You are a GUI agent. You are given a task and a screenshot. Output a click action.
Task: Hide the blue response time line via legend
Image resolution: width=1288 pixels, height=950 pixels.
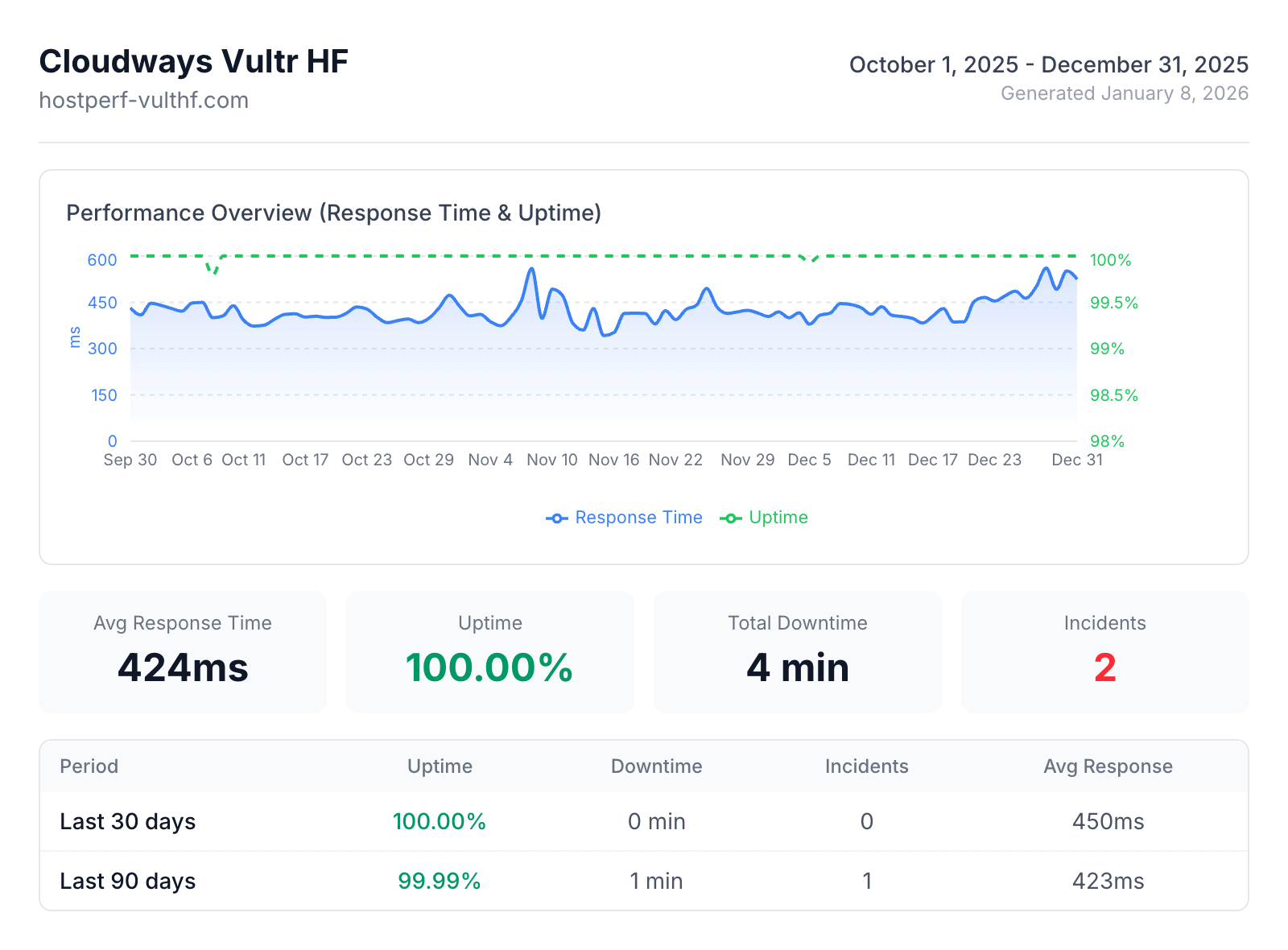click(x=638, y=518)
